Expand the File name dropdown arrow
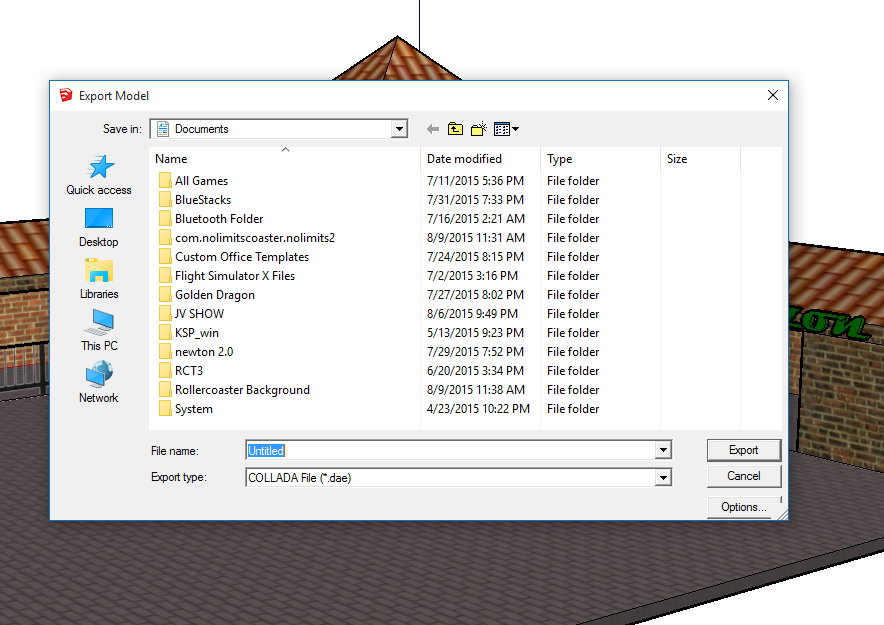 click(662, 451)
